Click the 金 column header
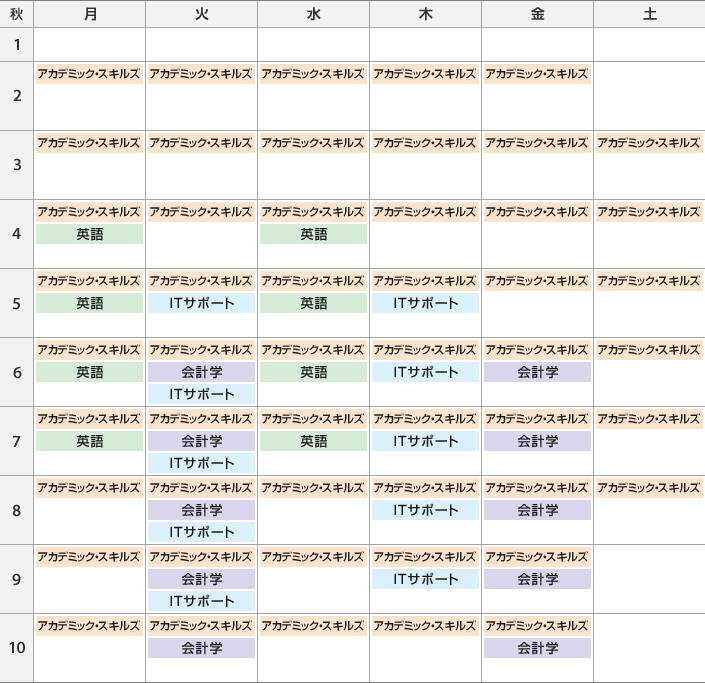This screenshot has width=705, height=683. tap(537, 14)
